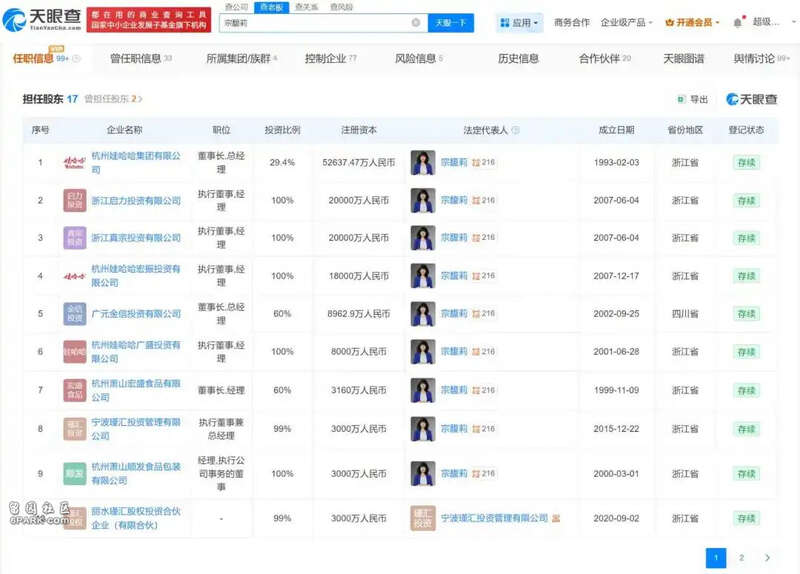
Task: Click the notification bell icon
Action: [738, 22]
